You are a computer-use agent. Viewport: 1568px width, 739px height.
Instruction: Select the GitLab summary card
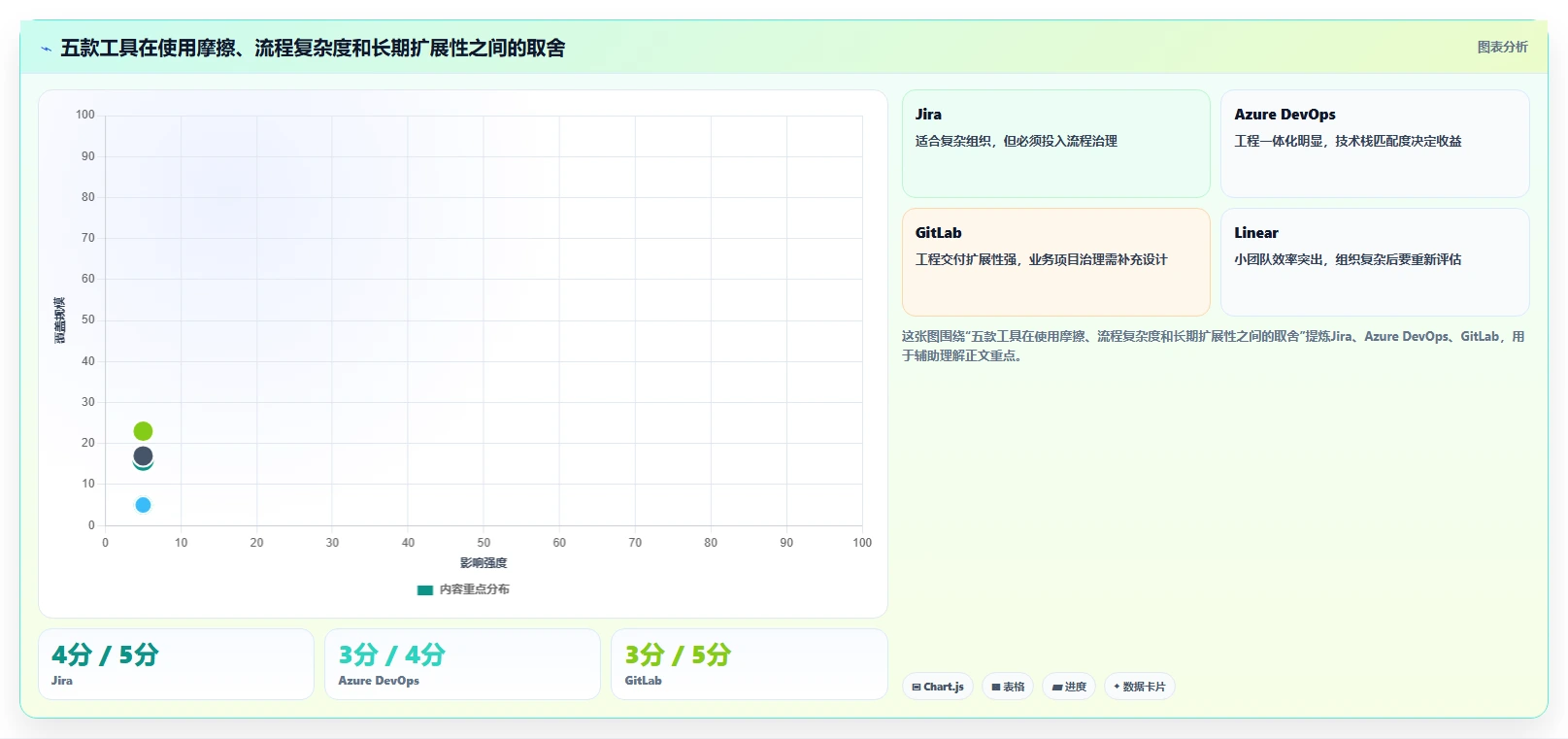(x=1055, y=262)
